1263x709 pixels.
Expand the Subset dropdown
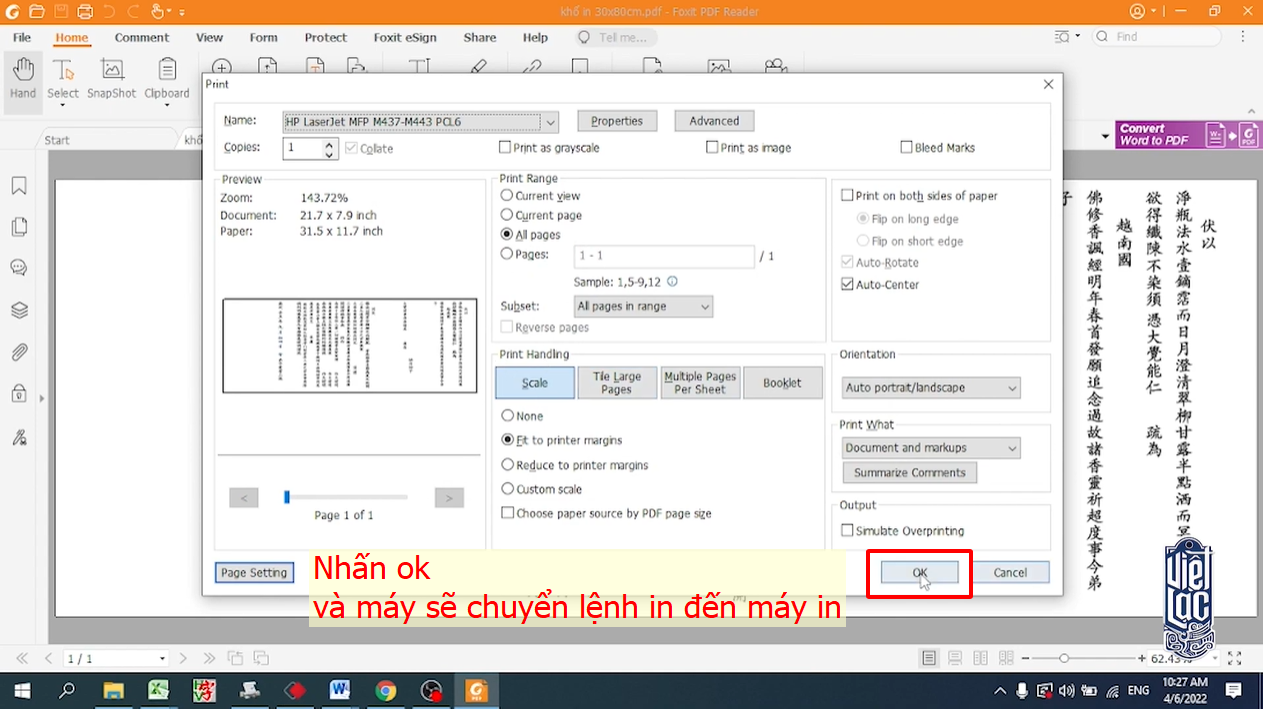coord(643,307)
